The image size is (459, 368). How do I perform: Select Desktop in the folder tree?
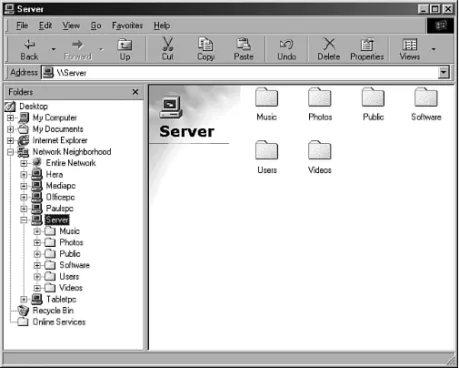click(34, 106)
